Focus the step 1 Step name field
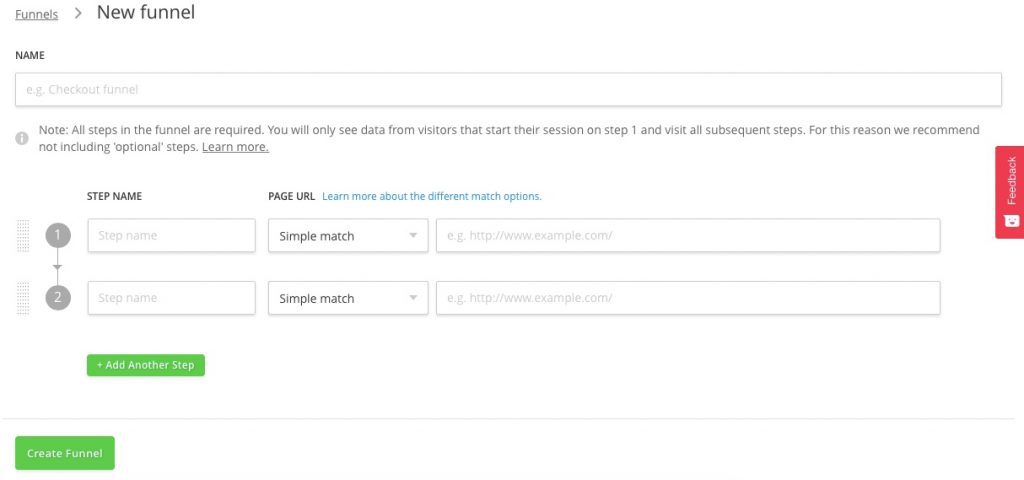 coord(171,236)
